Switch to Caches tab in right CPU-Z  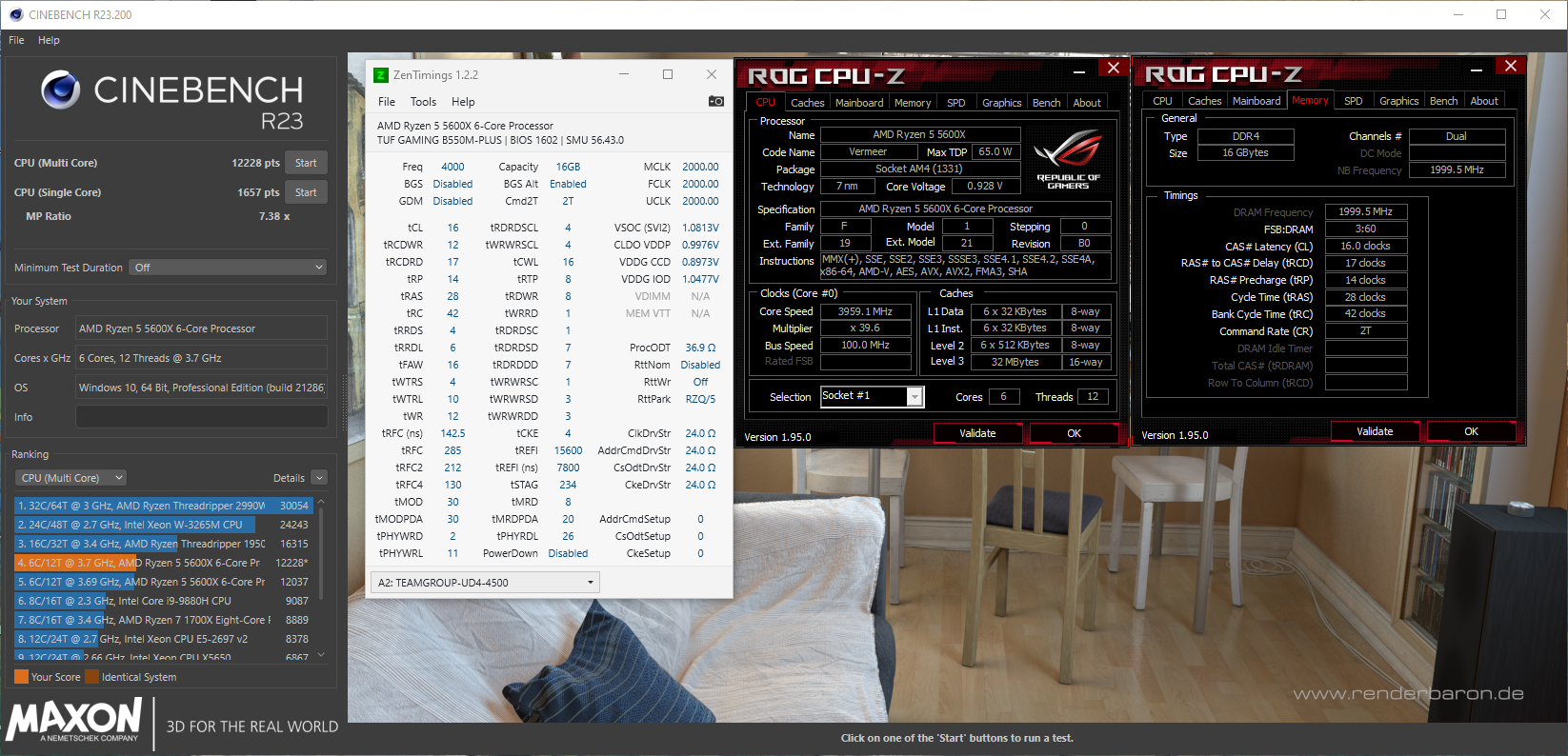pos(1204,101)
